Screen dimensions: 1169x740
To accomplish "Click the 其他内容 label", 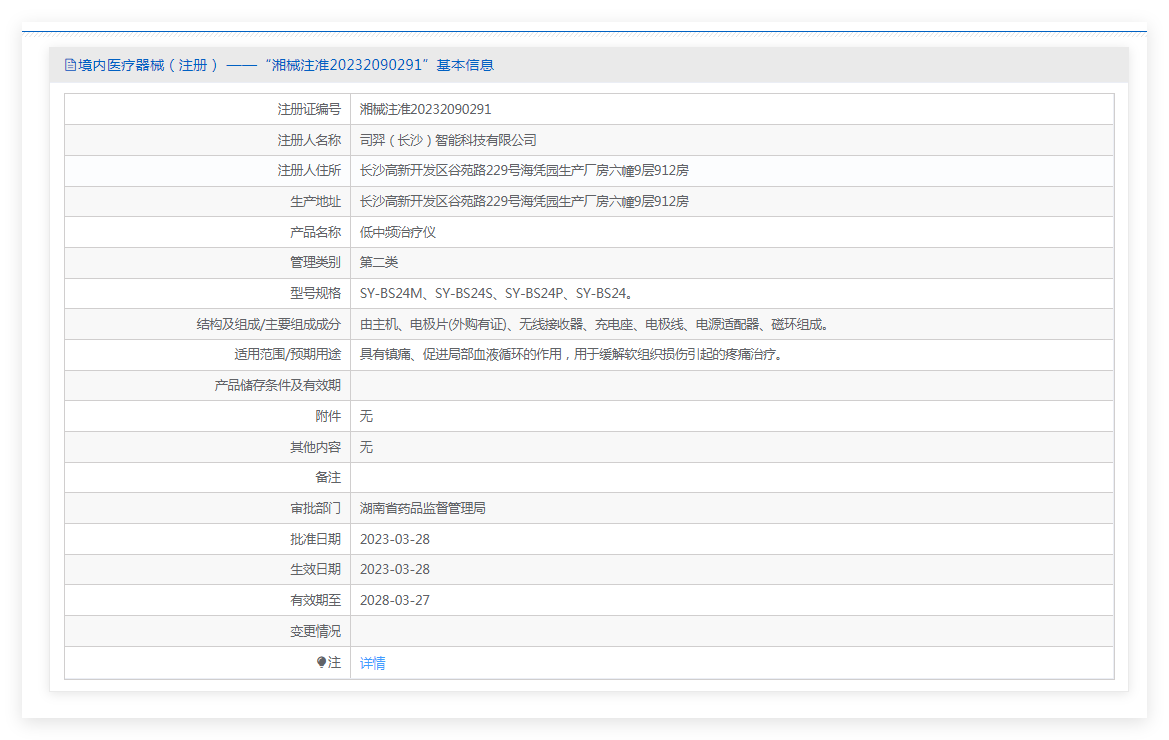I will pyautogui.click(x=315, y=447).
